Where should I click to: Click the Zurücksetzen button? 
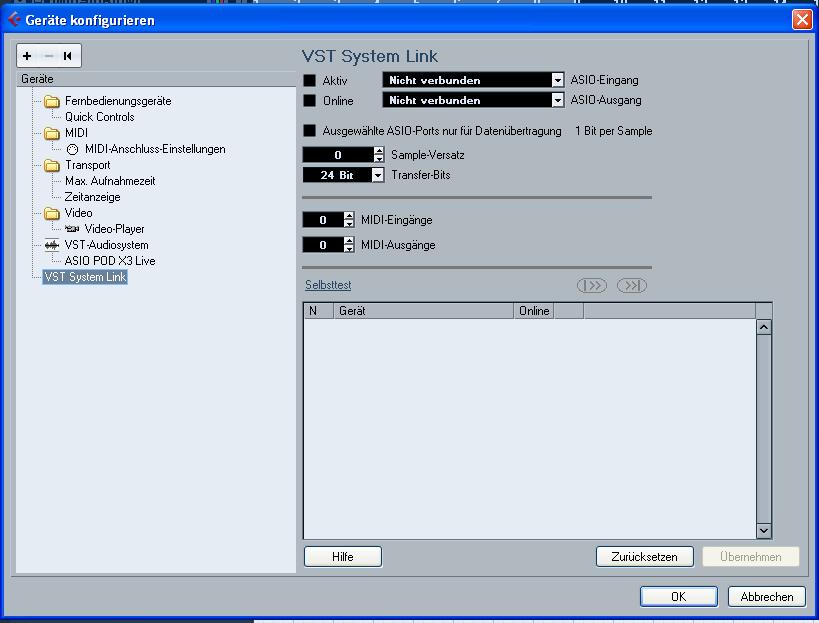(x=645, y=557)
